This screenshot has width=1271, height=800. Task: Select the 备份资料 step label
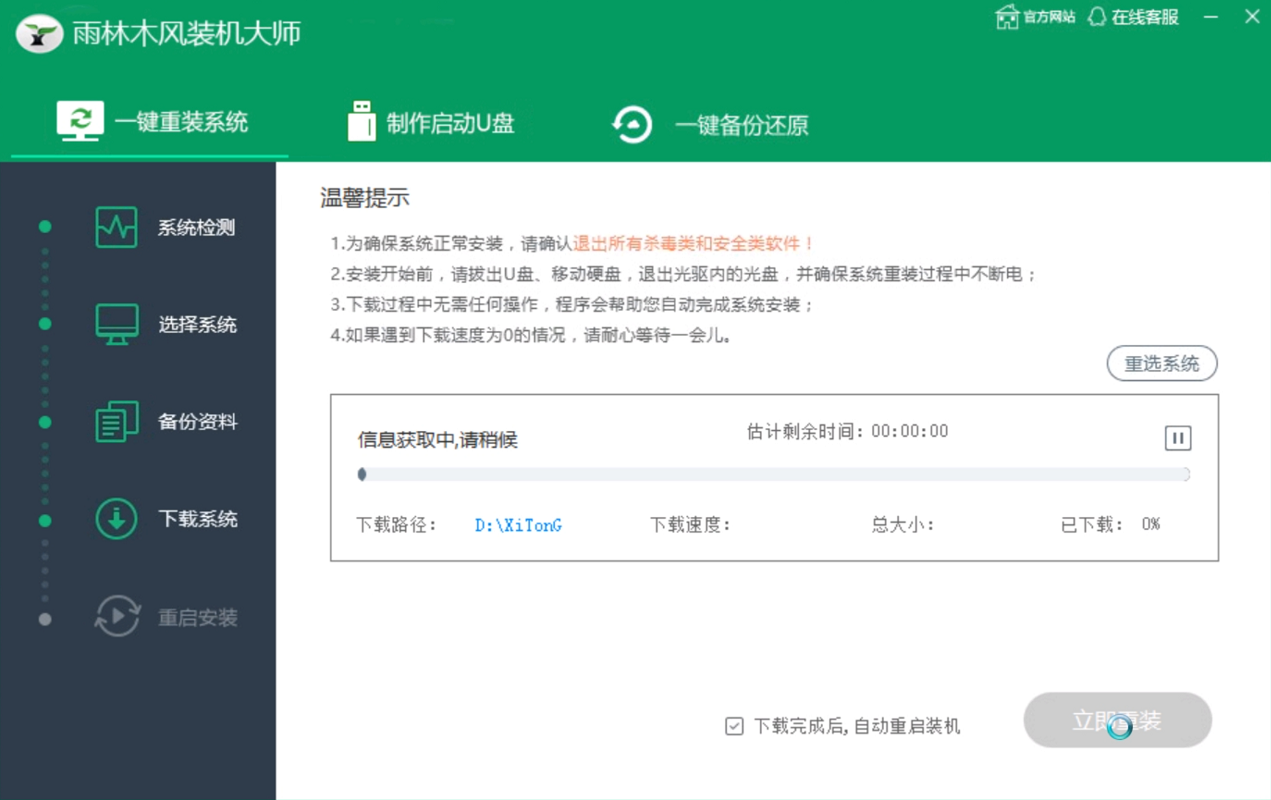[x=197, y=422]
